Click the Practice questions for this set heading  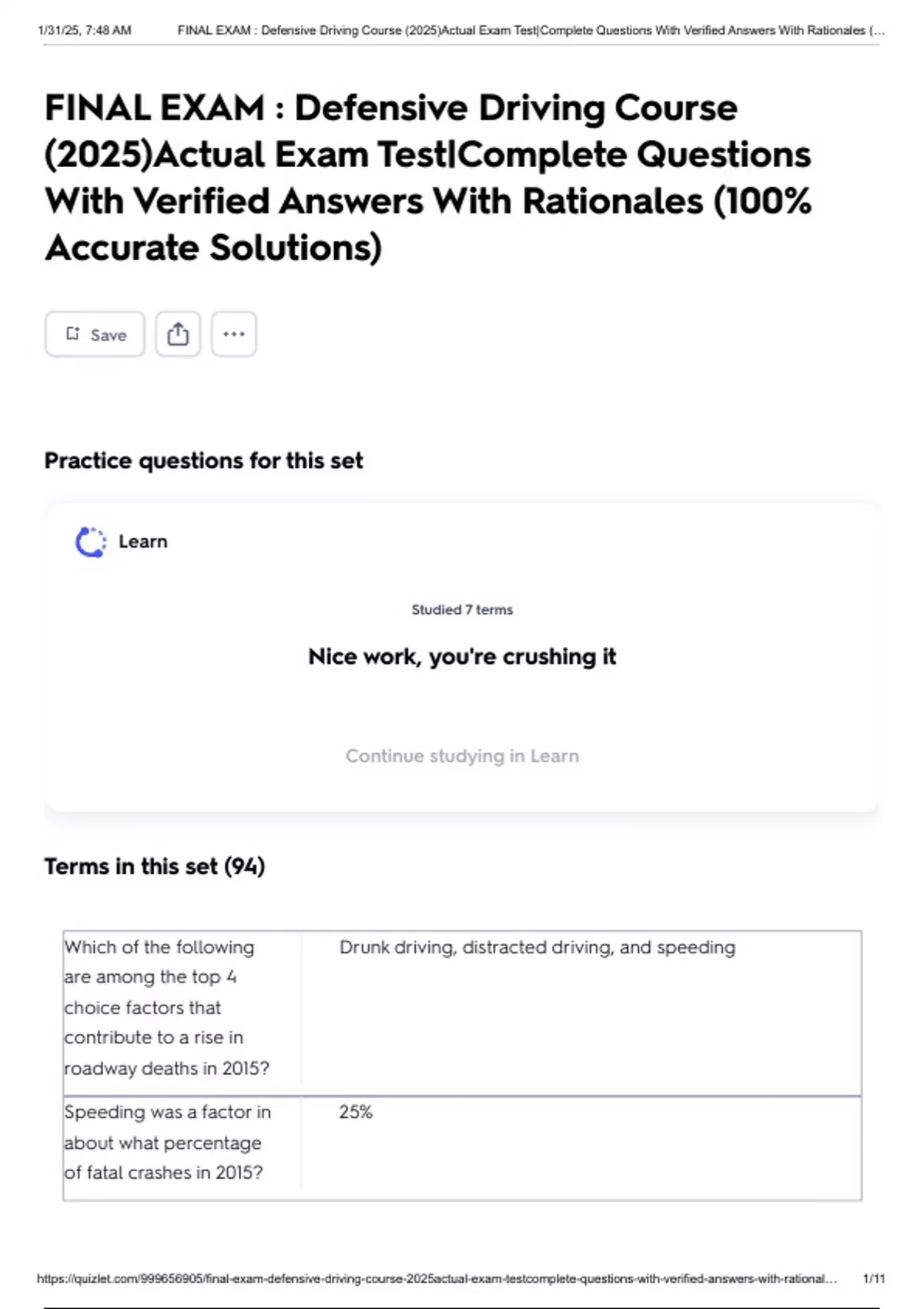(x=203, y=460)
